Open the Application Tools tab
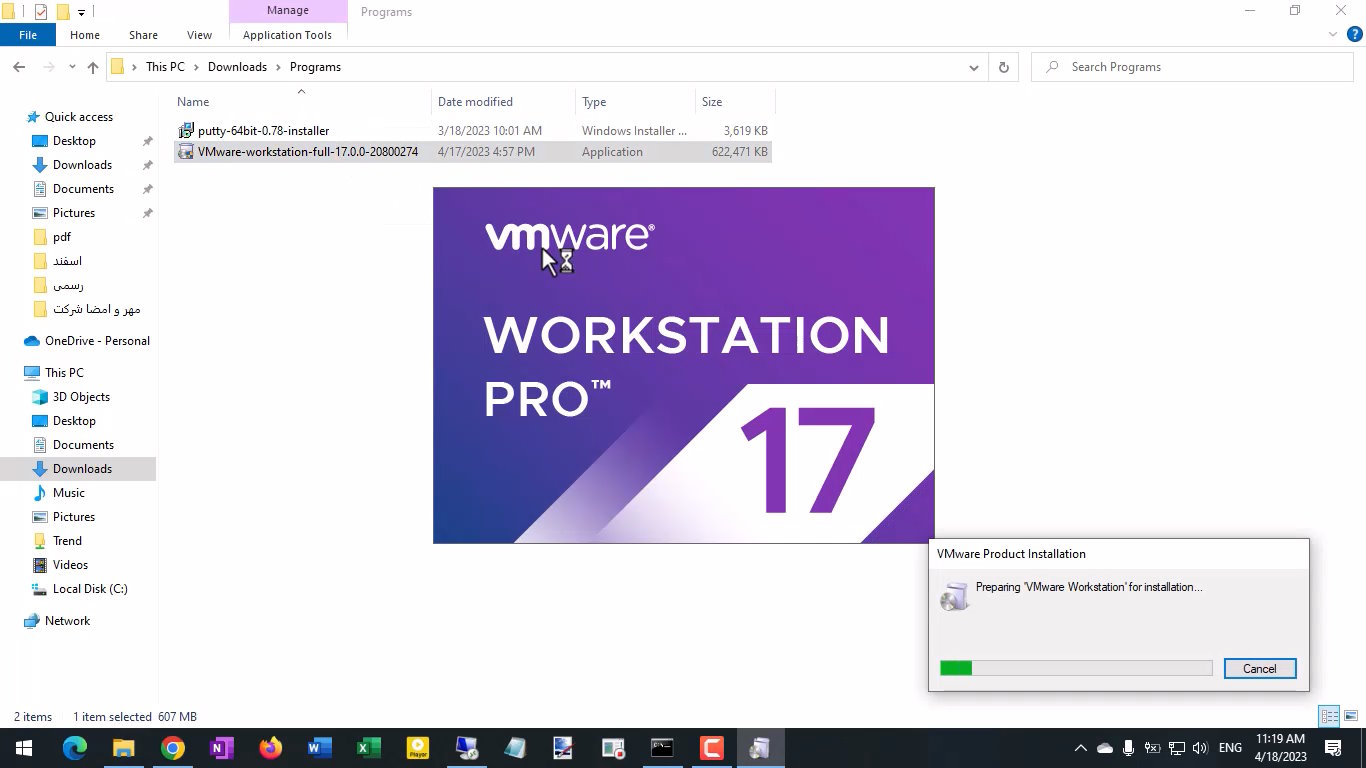 287,35
